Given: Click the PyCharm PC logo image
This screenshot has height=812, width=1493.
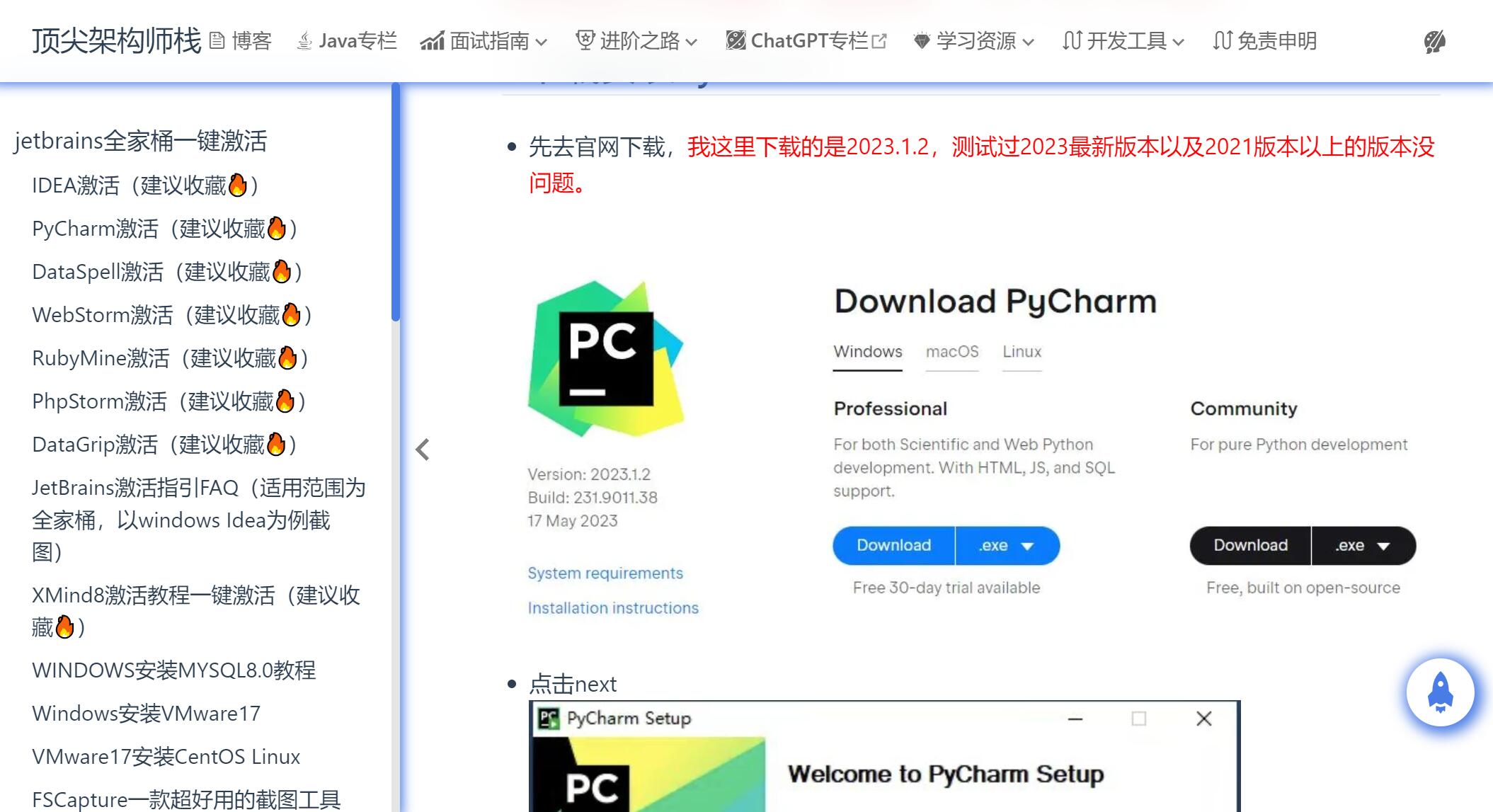Looking at the screenshot, I should pyautogui.click(x=606, y=358).
